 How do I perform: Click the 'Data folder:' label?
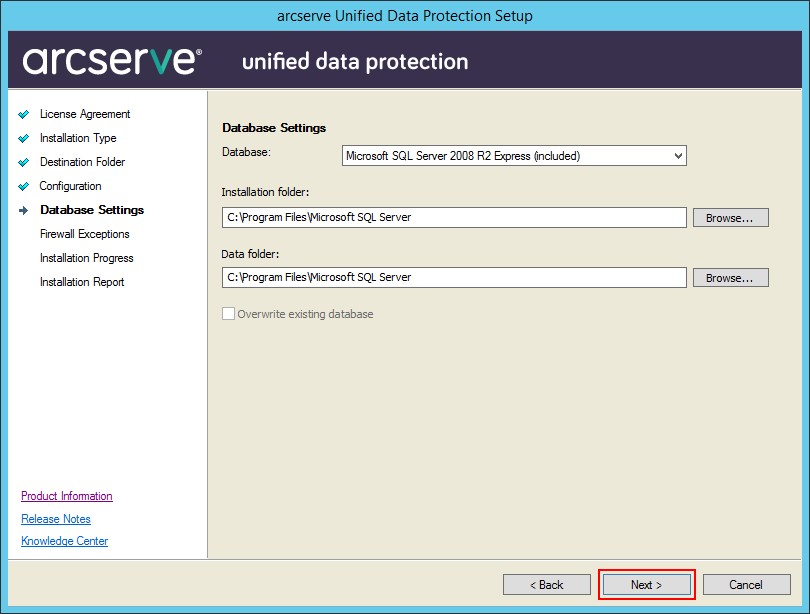pyautogui.click(x=250, y=254)
